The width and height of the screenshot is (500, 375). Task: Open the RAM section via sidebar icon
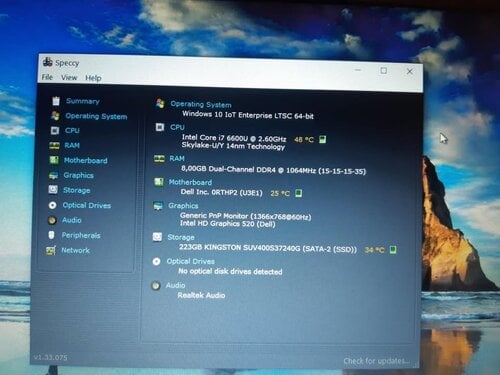[x=54, y=145]
